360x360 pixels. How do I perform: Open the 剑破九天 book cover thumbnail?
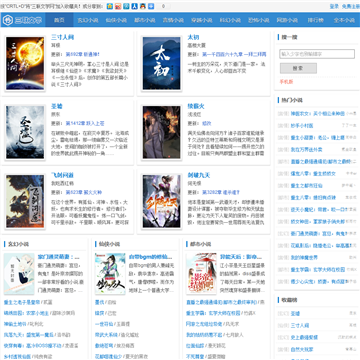(x=162, y=201)
